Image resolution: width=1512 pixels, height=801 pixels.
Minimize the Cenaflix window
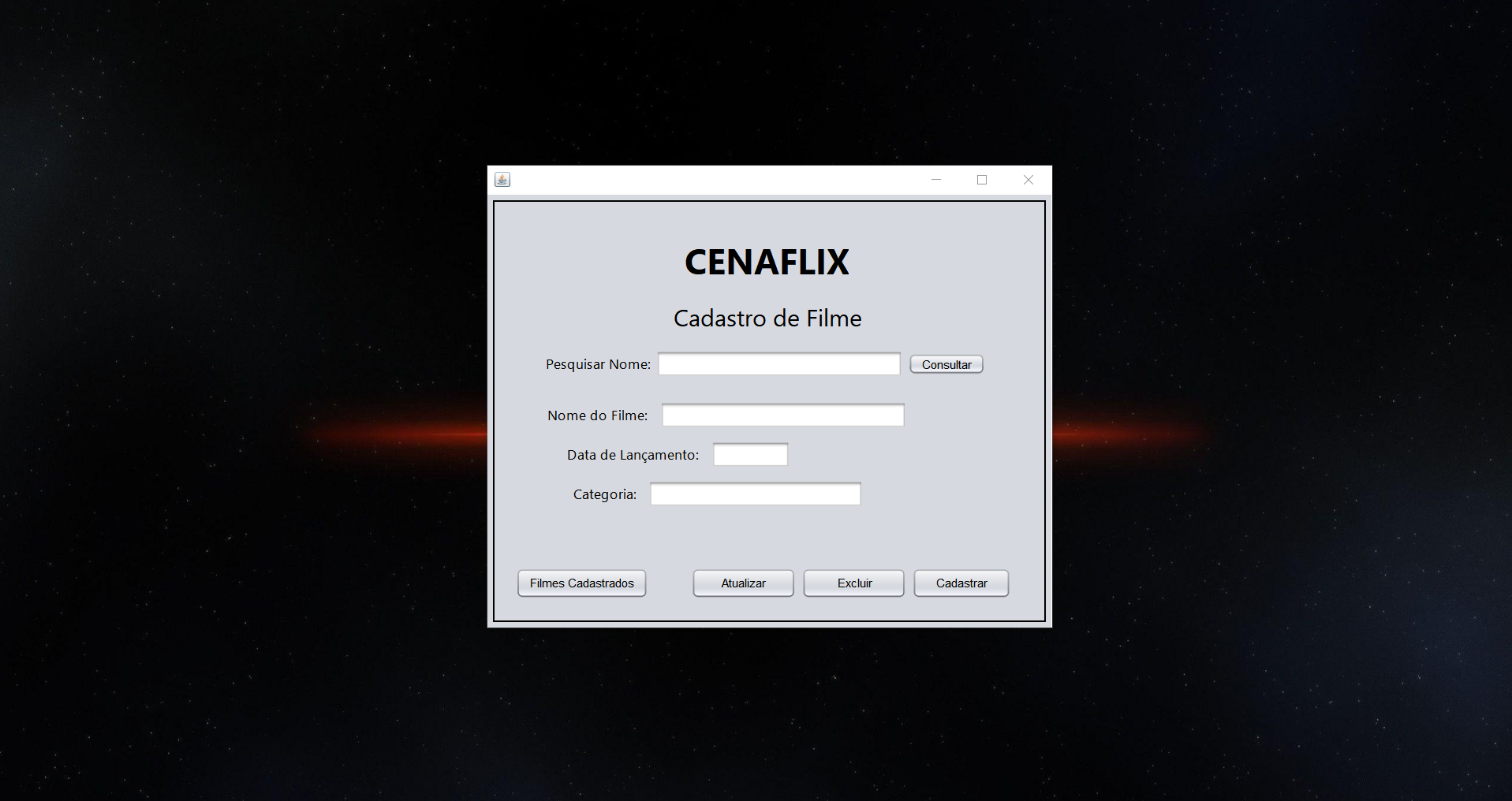(936, 180)
